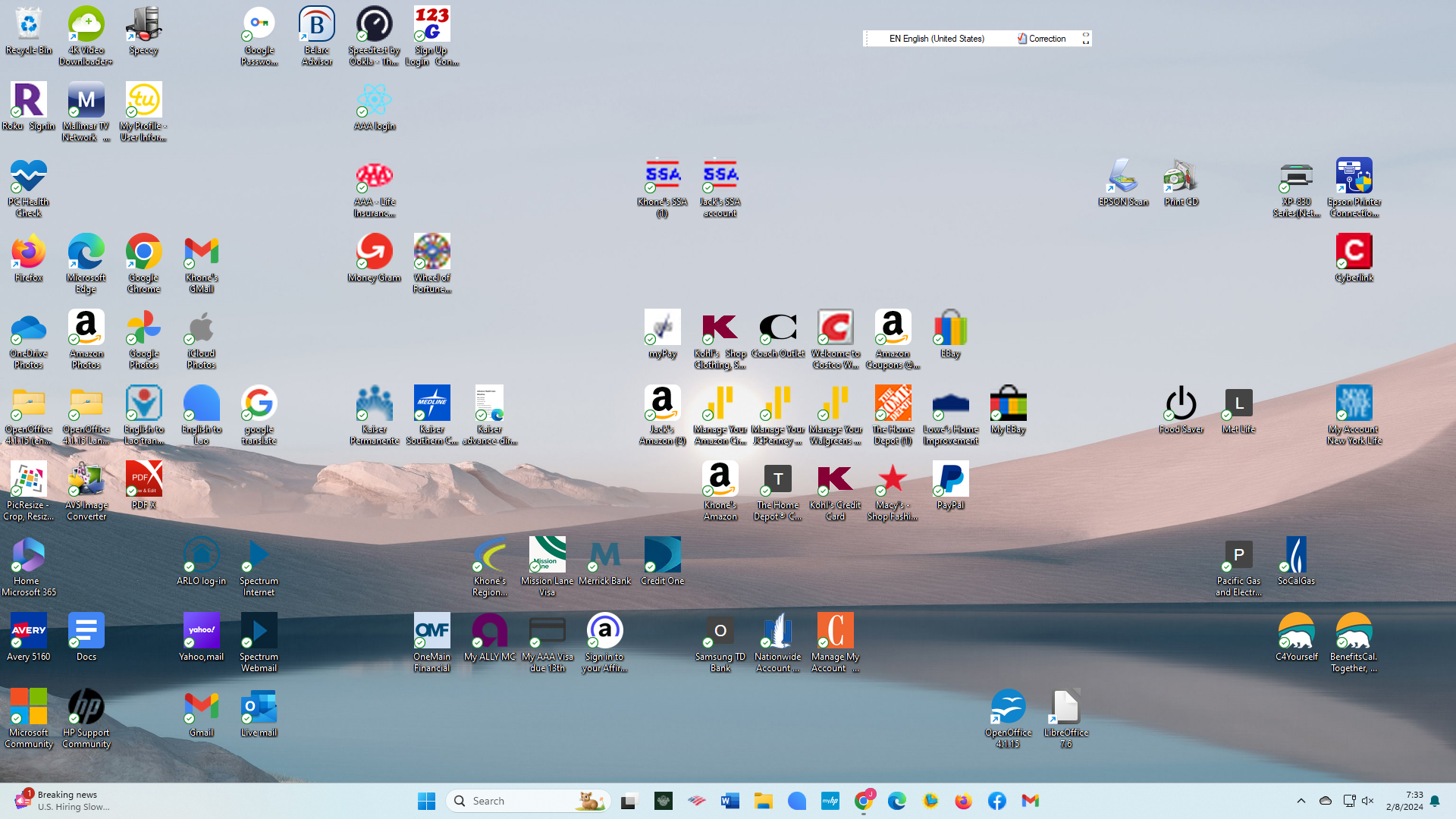Open the Recycle Bin
Screen dimensions: 1456x819
pyautogui.click(x=28, y=23)
